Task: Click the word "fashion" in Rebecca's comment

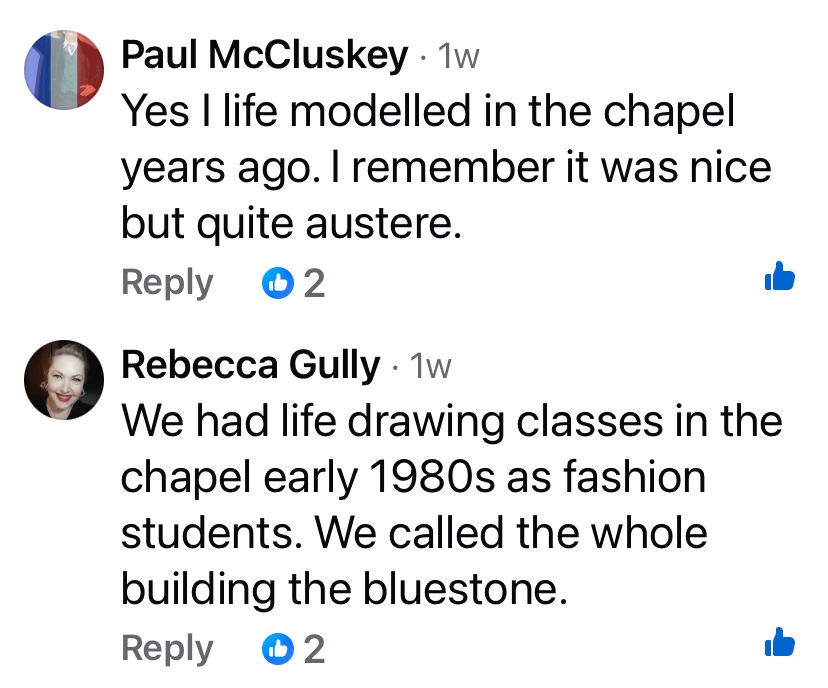Action: (x=645, y=478)
